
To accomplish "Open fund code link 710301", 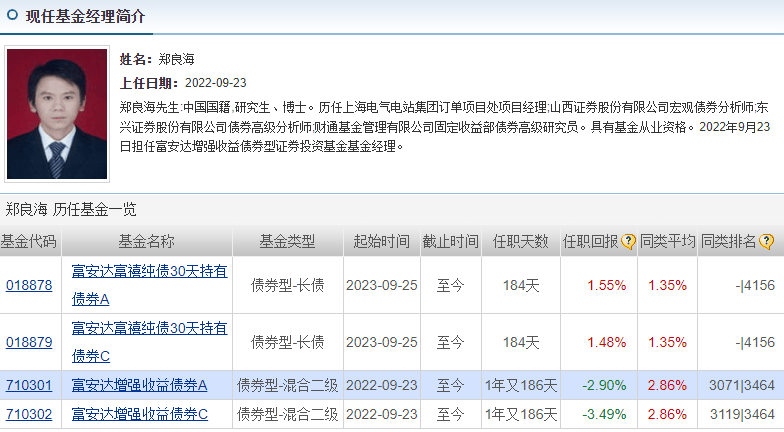I will pyautogui.click(x=29, y=385).
